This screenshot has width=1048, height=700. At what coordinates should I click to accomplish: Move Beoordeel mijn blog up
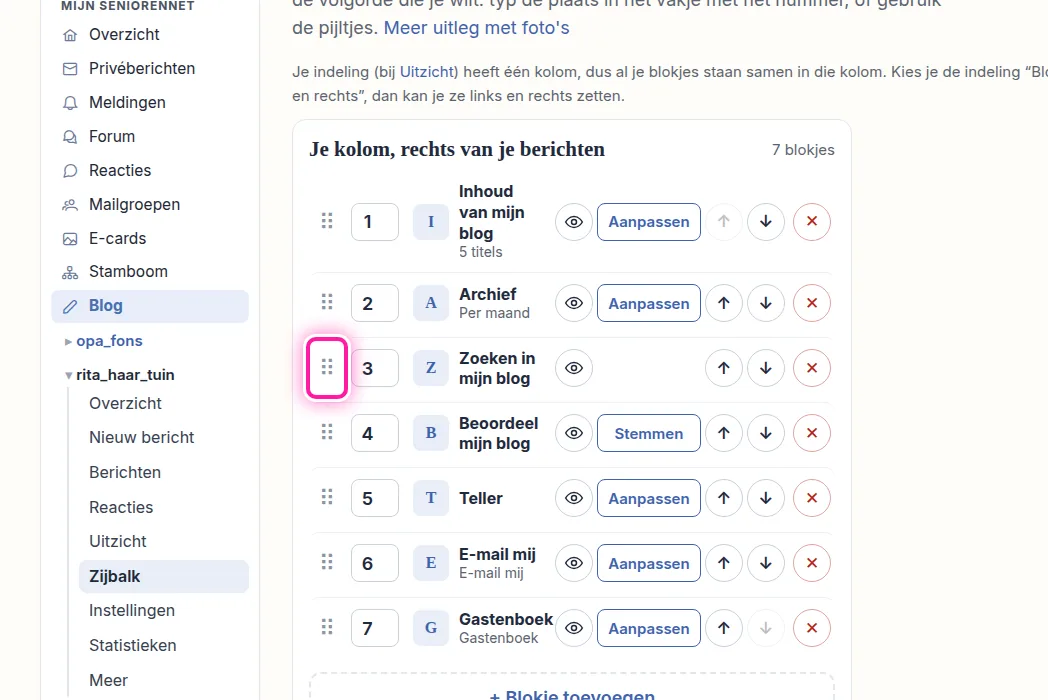[724, 433]
